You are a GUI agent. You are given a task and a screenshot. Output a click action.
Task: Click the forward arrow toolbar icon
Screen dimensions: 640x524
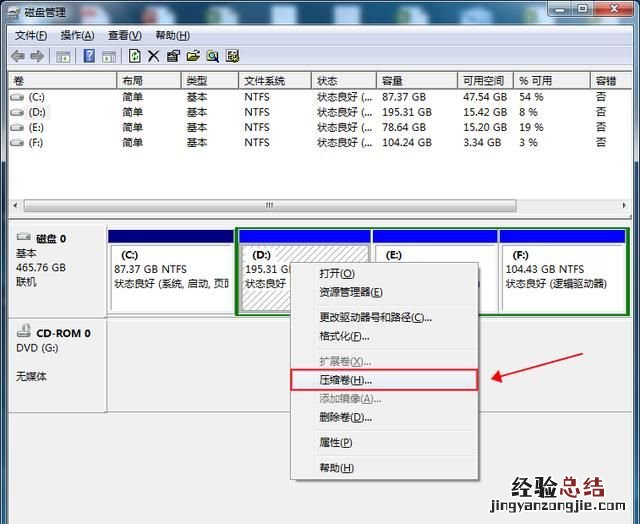37,56
